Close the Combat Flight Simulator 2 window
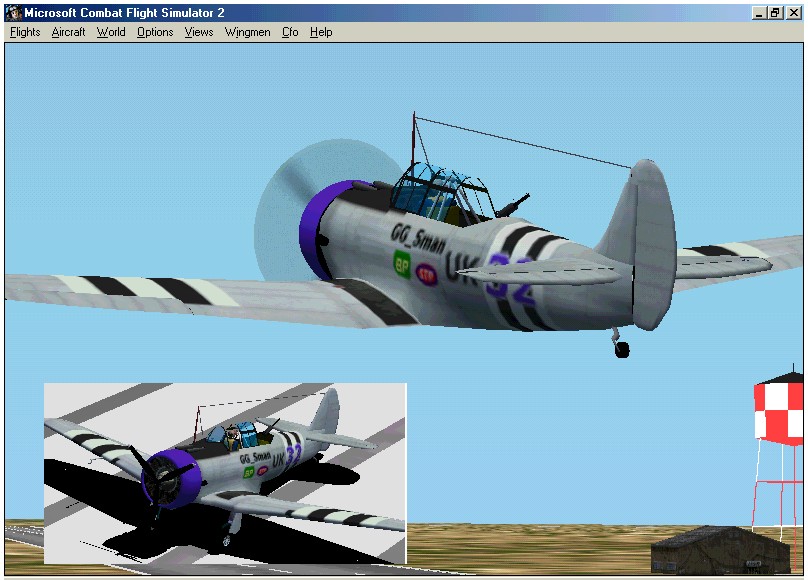The height and width of the screenshot is (580, 808). [x=794, y=13]
